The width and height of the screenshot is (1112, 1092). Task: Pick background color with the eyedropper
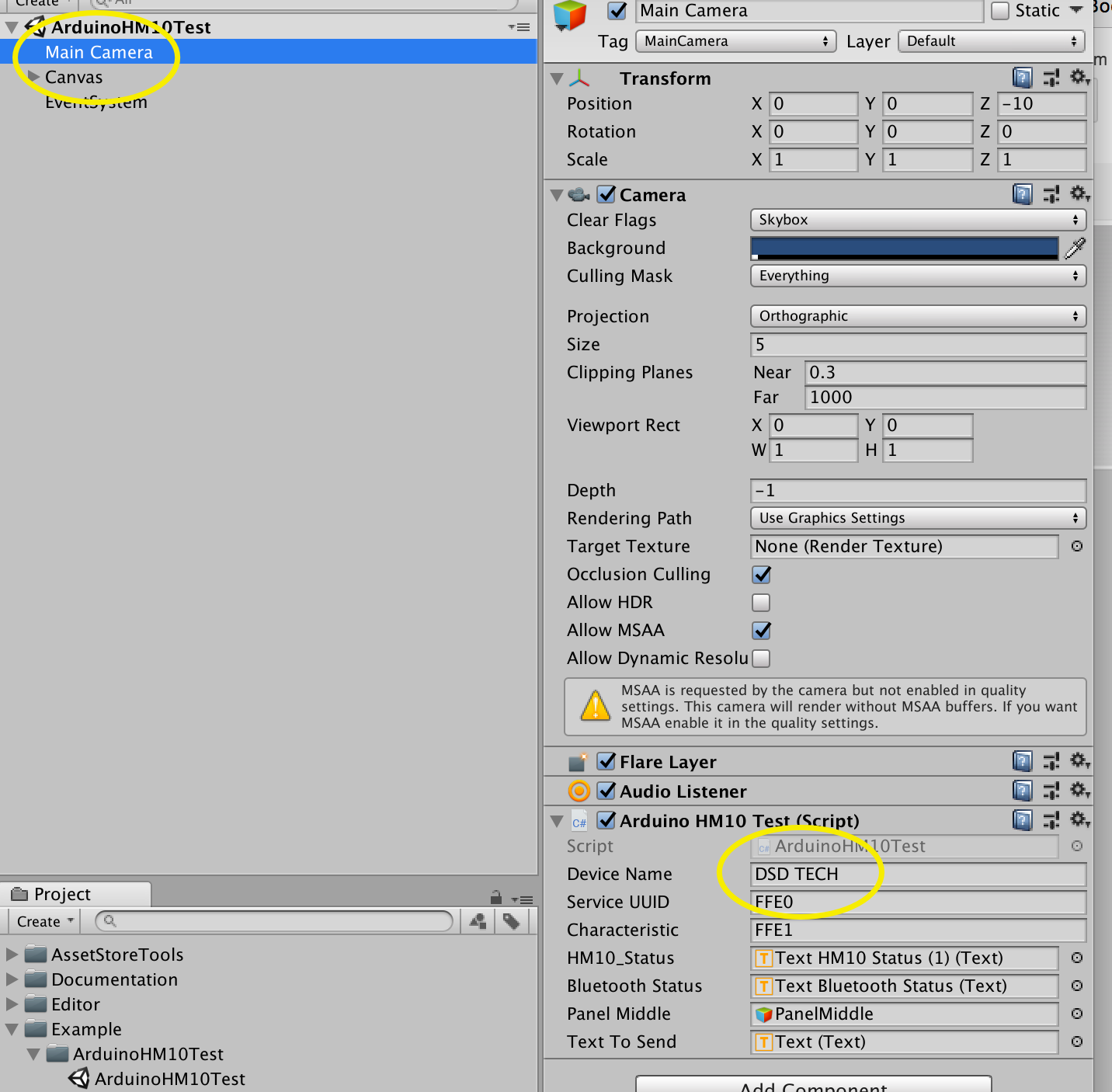(x=1076, y=248)
